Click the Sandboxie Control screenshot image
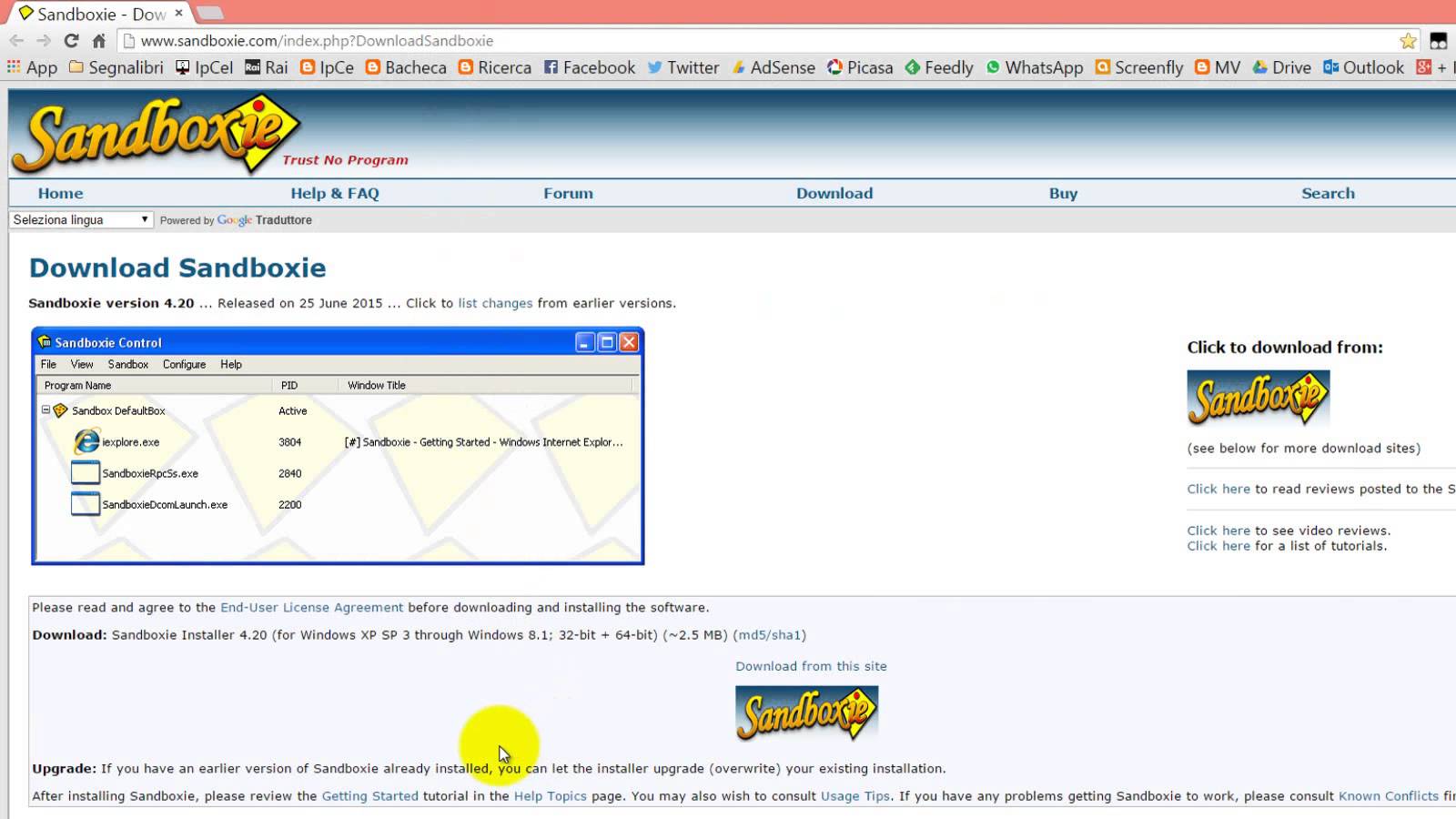 [x=338, y=446]
